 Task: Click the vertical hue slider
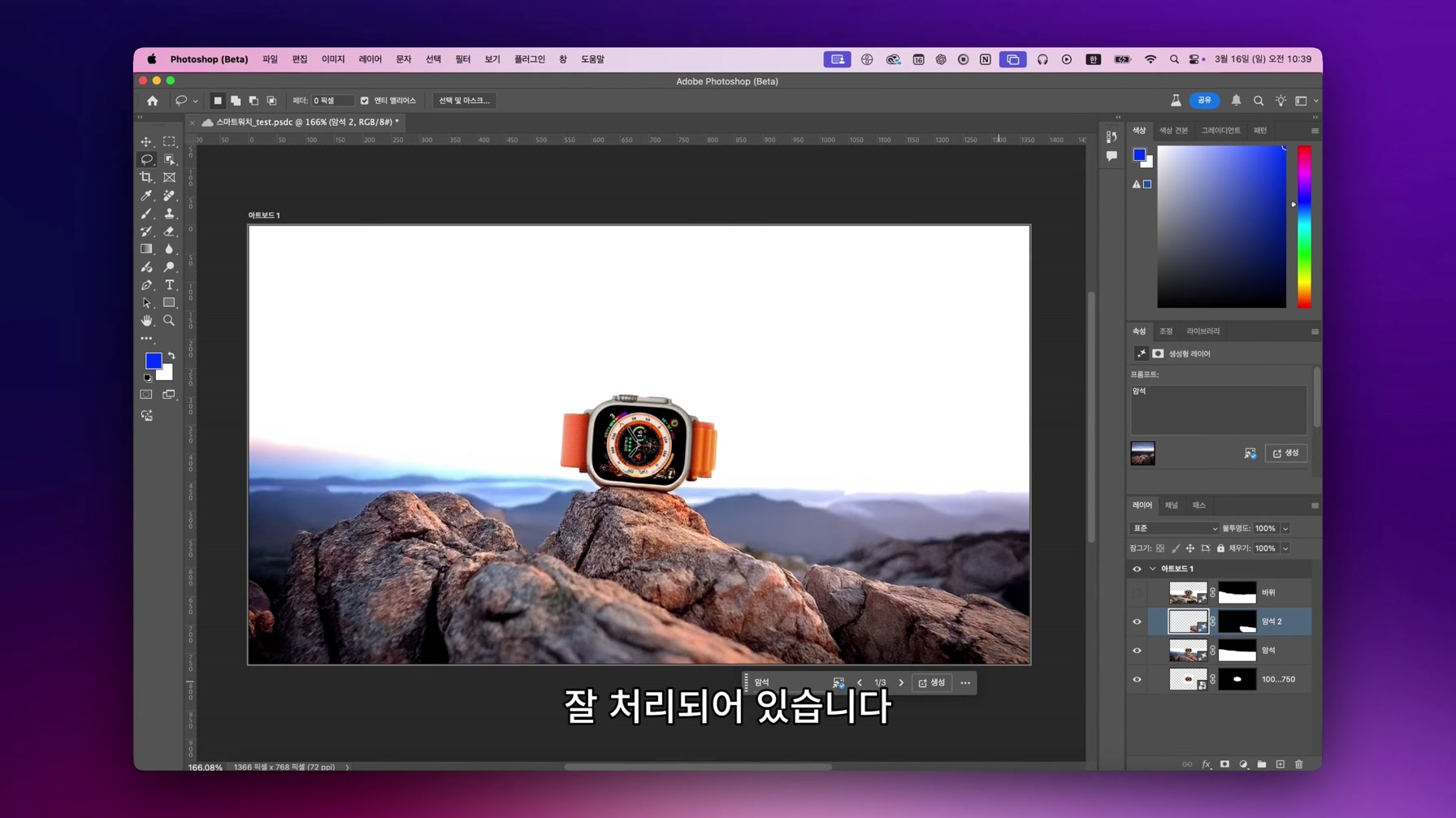(1304, 227)
